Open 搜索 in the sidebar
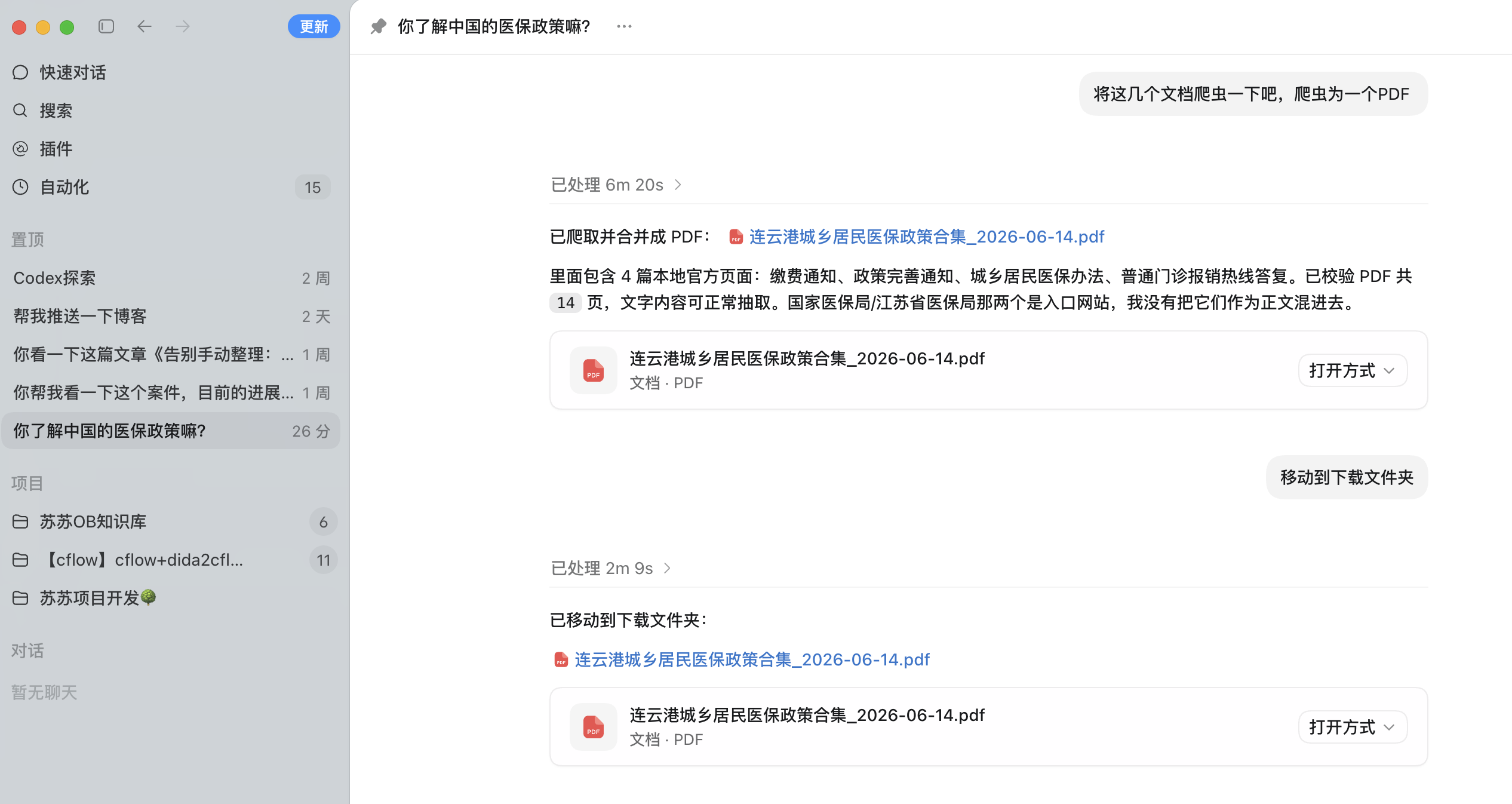 (171, 111)
